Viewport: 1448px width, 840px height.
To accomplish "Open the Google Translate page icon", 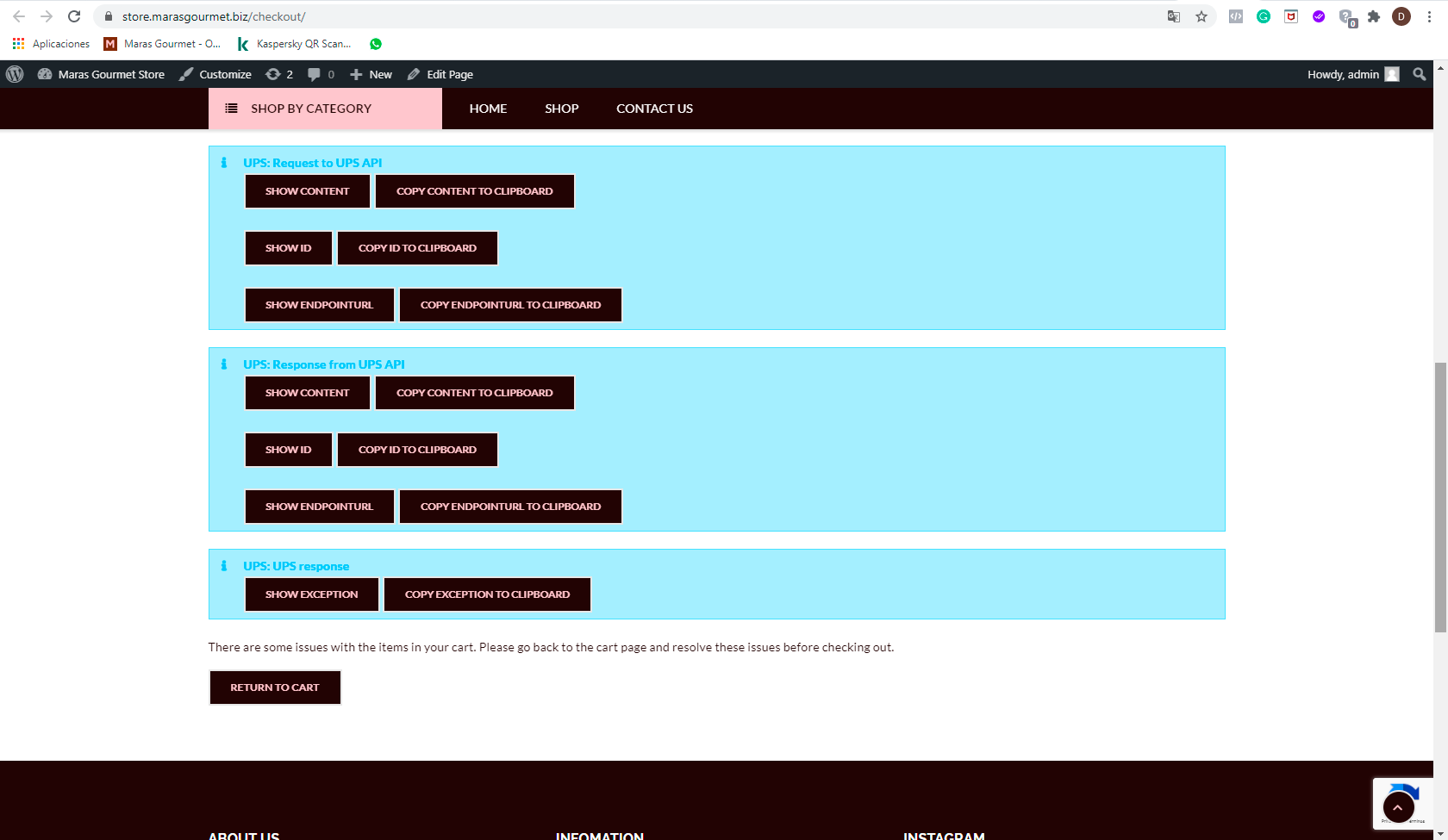I will click(x=1174, y=16).
